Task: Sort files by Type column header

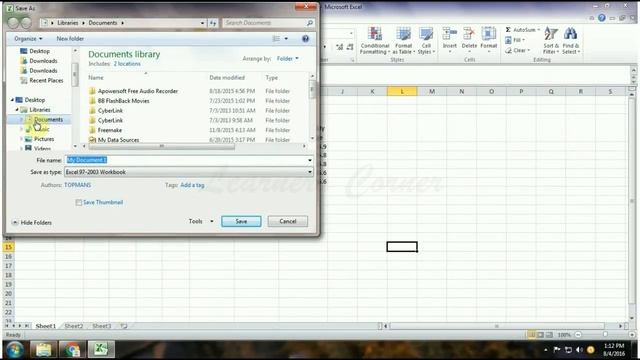Action: pos(271,78)
